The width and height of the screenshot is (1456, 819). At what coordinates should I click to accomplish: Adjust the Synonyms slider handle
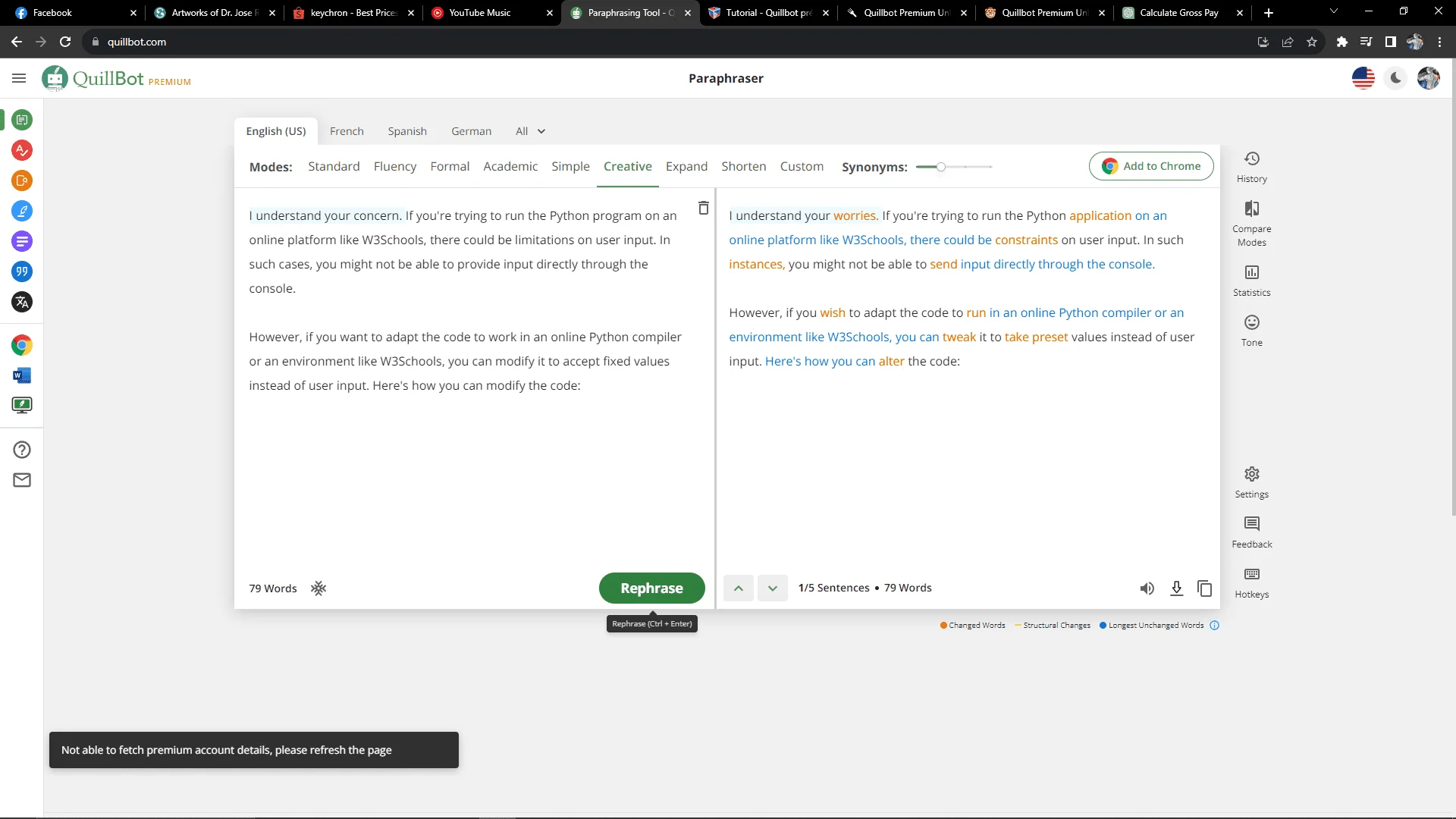(x=940, y=167)
